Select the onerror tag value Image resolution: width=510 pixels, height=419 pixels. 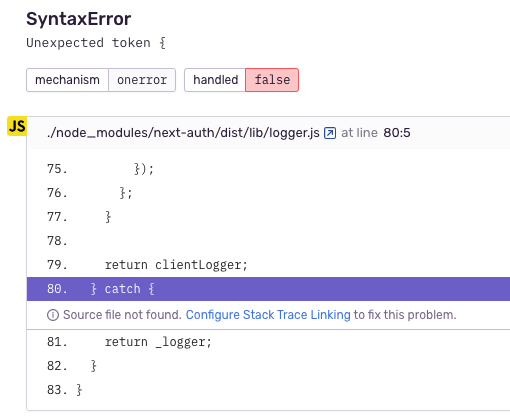(142, 80)
